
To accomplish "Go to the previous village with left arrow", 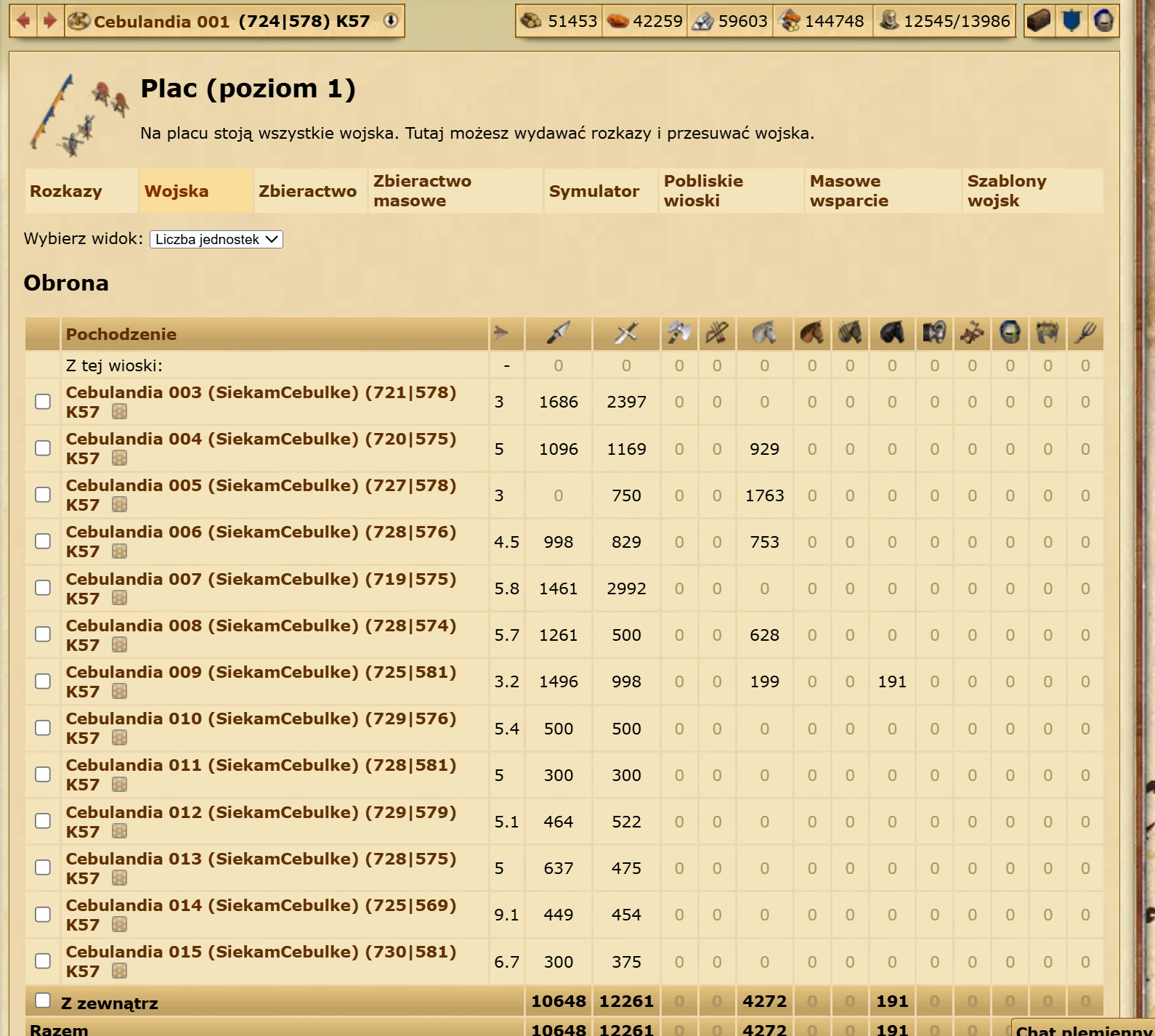I will pos(23,21).
